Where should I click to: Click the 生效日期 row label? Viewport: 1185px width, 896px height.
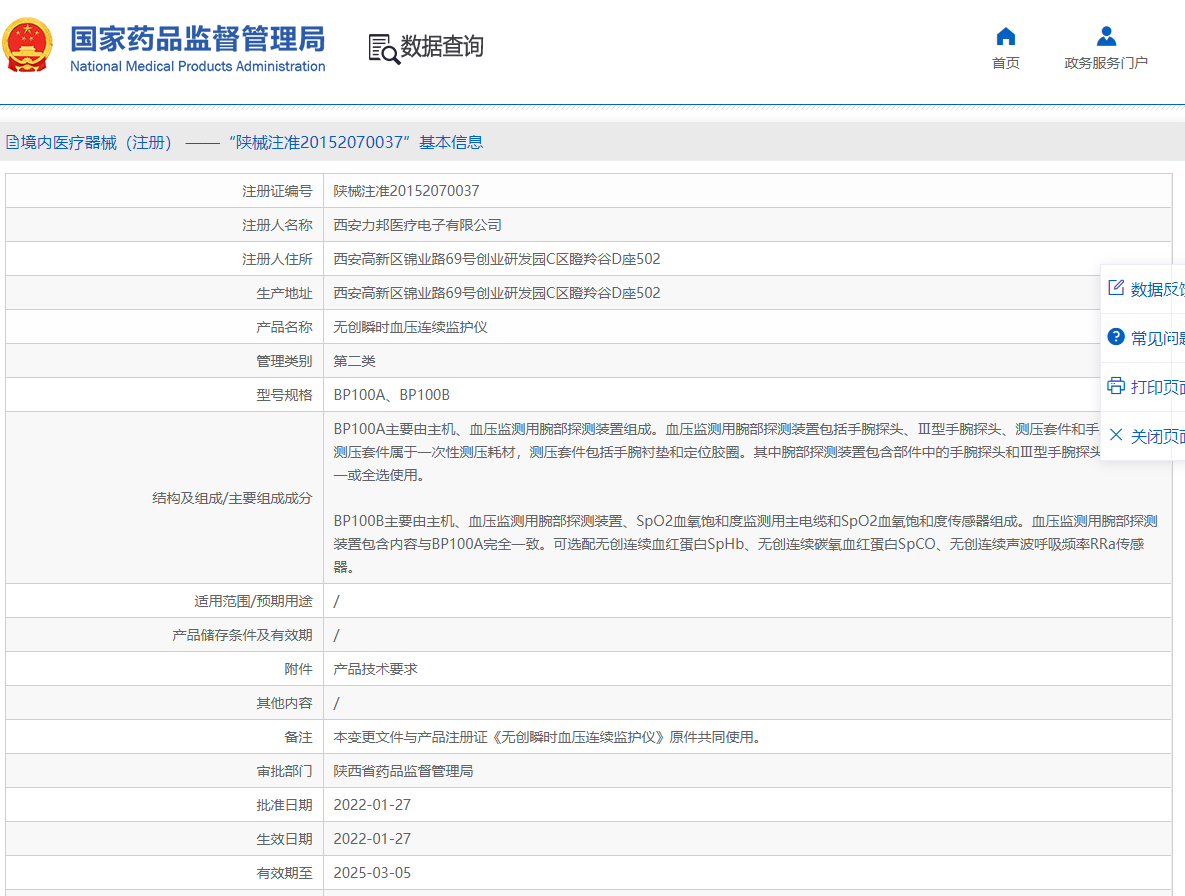pos(284,839)
